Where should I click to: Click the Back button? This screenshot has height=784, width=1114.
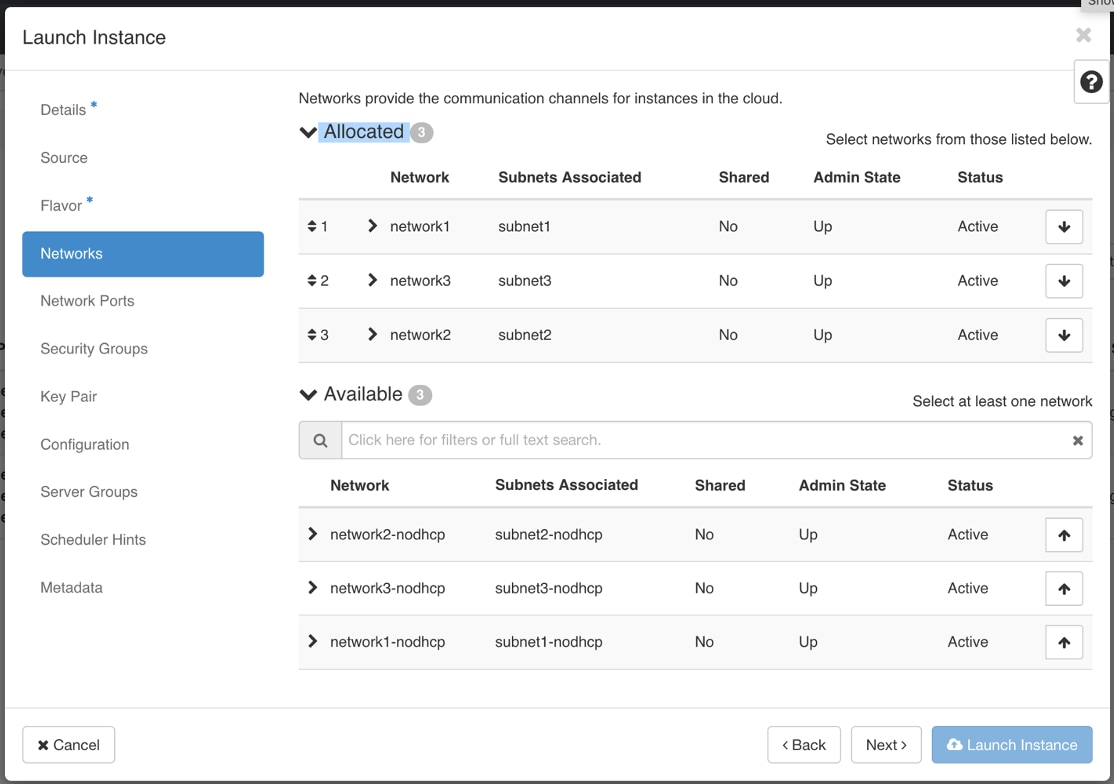[804, 745]
